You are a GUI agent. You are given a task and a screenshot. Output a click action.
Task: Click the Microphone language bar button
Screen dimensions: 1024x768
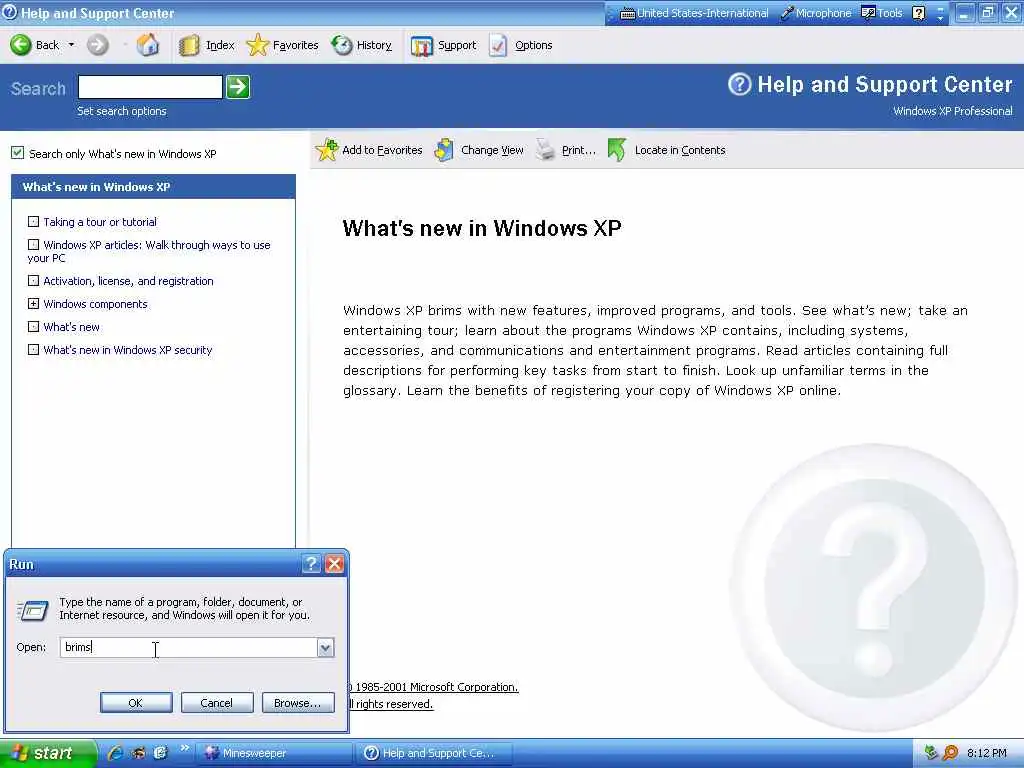click(x=816, y=13)
